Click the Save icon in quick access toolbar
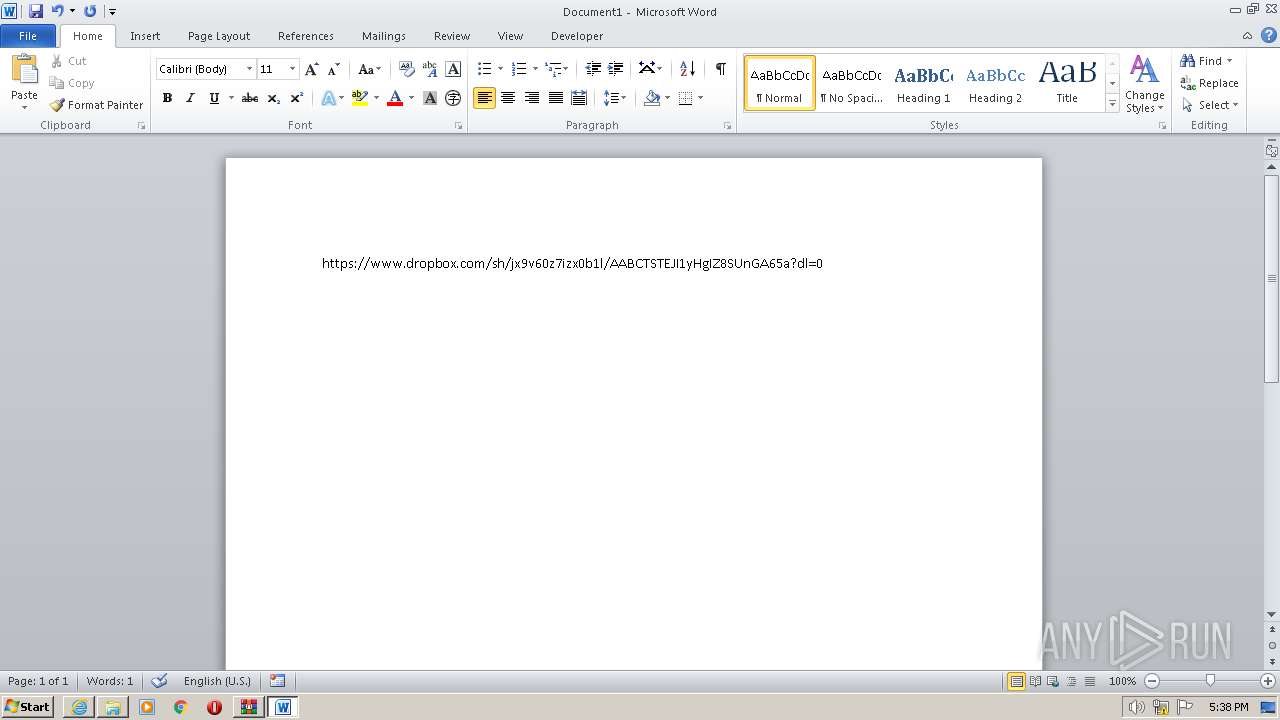1280x720 pixels. tap(36, 11)
